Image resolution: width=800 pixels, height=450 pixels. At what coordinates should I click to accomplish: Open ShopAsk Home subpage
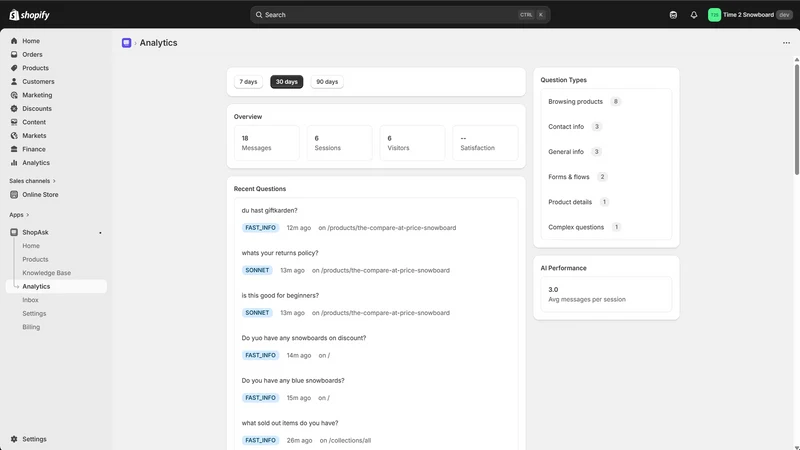pyautogui.click(x=31, y=246)
